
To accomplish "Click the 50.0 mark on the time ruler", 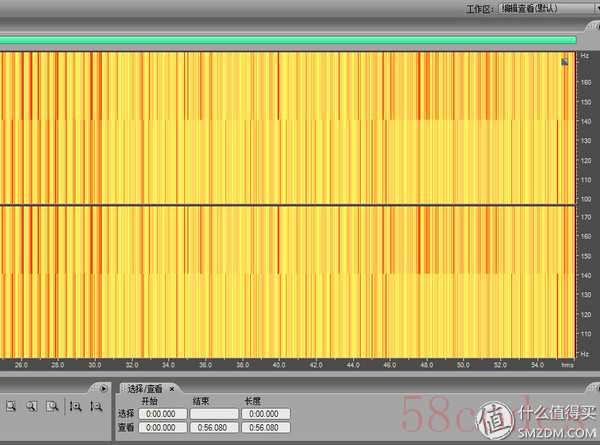I will 463,365.
